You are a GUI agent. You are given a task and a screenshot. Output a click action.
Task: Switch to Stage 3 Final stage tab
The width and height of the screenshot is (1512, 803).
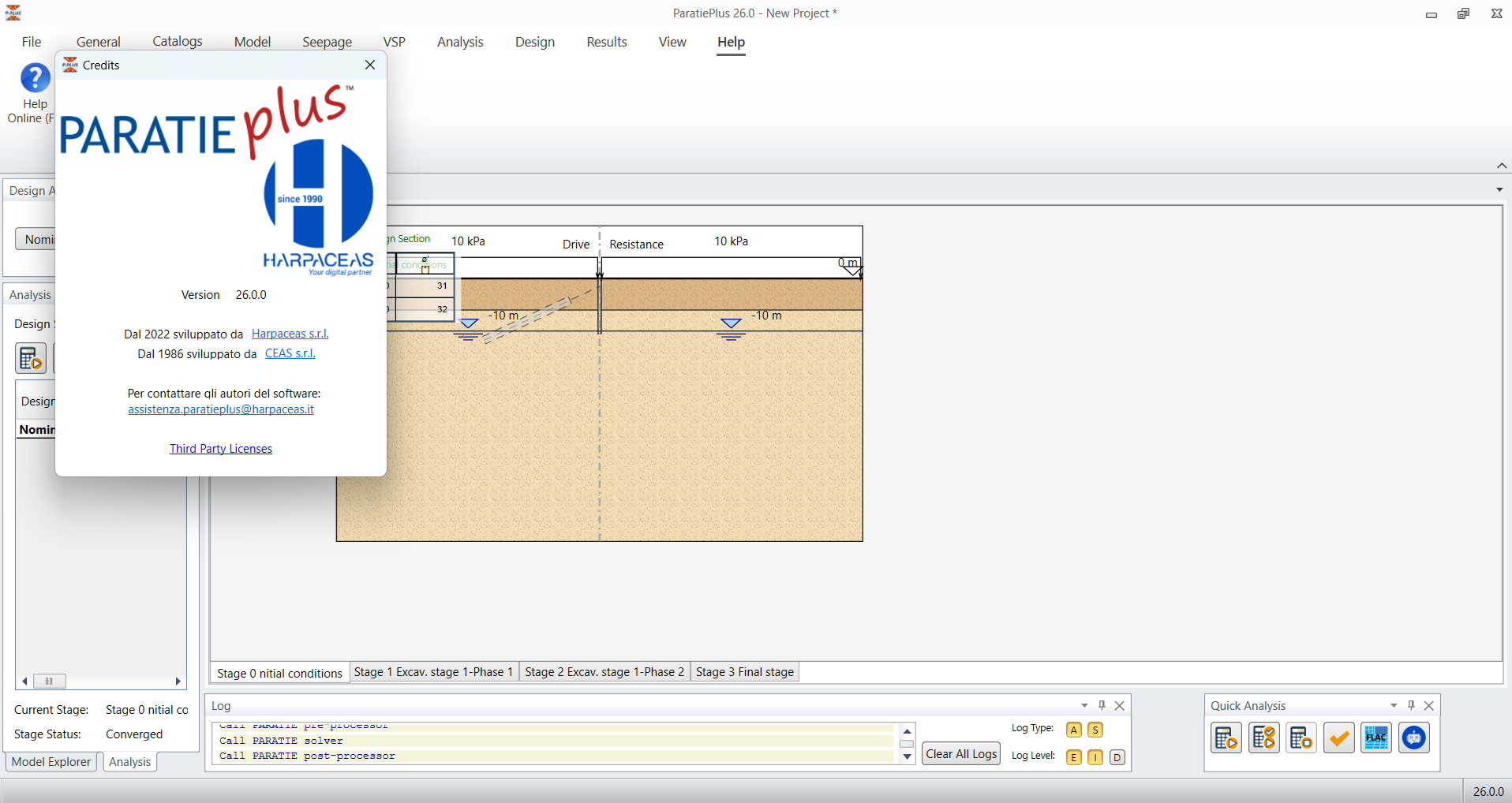(x=745, y=672)
